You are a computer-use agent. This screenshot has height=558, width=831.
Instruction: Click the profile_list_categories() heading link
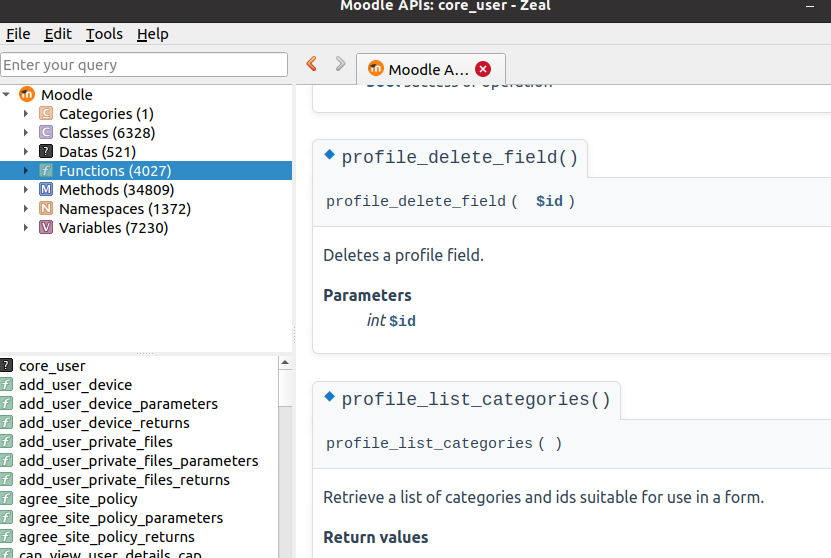pos(476,399)
